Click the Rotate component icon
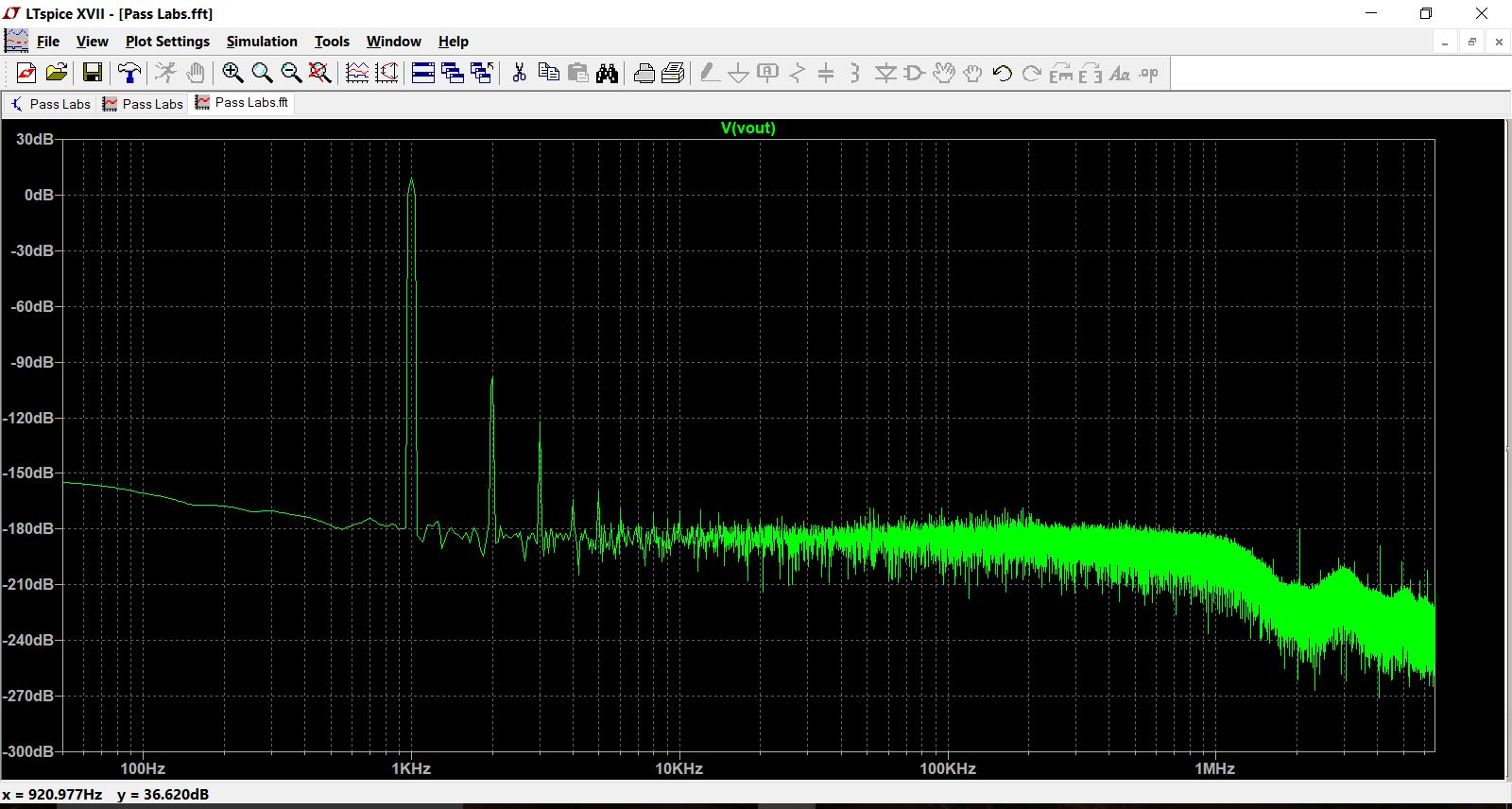 (x=1061, y=73)
